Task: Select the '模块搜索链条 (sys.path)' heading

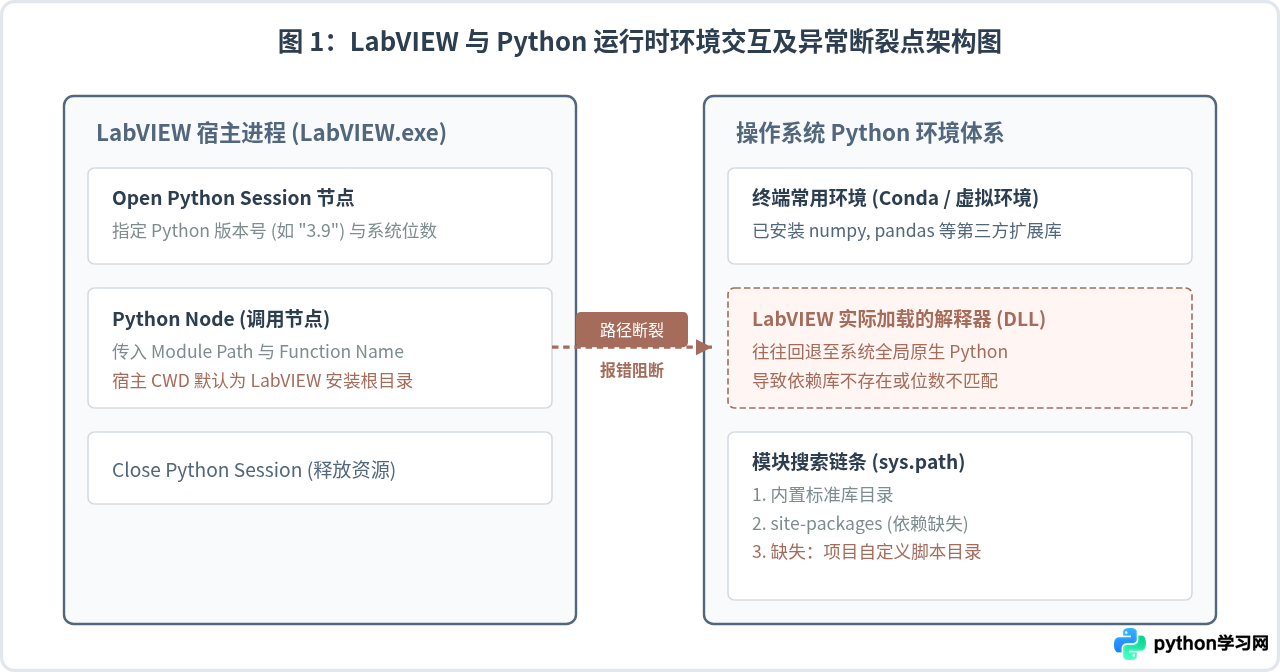Action: (858, 462)
